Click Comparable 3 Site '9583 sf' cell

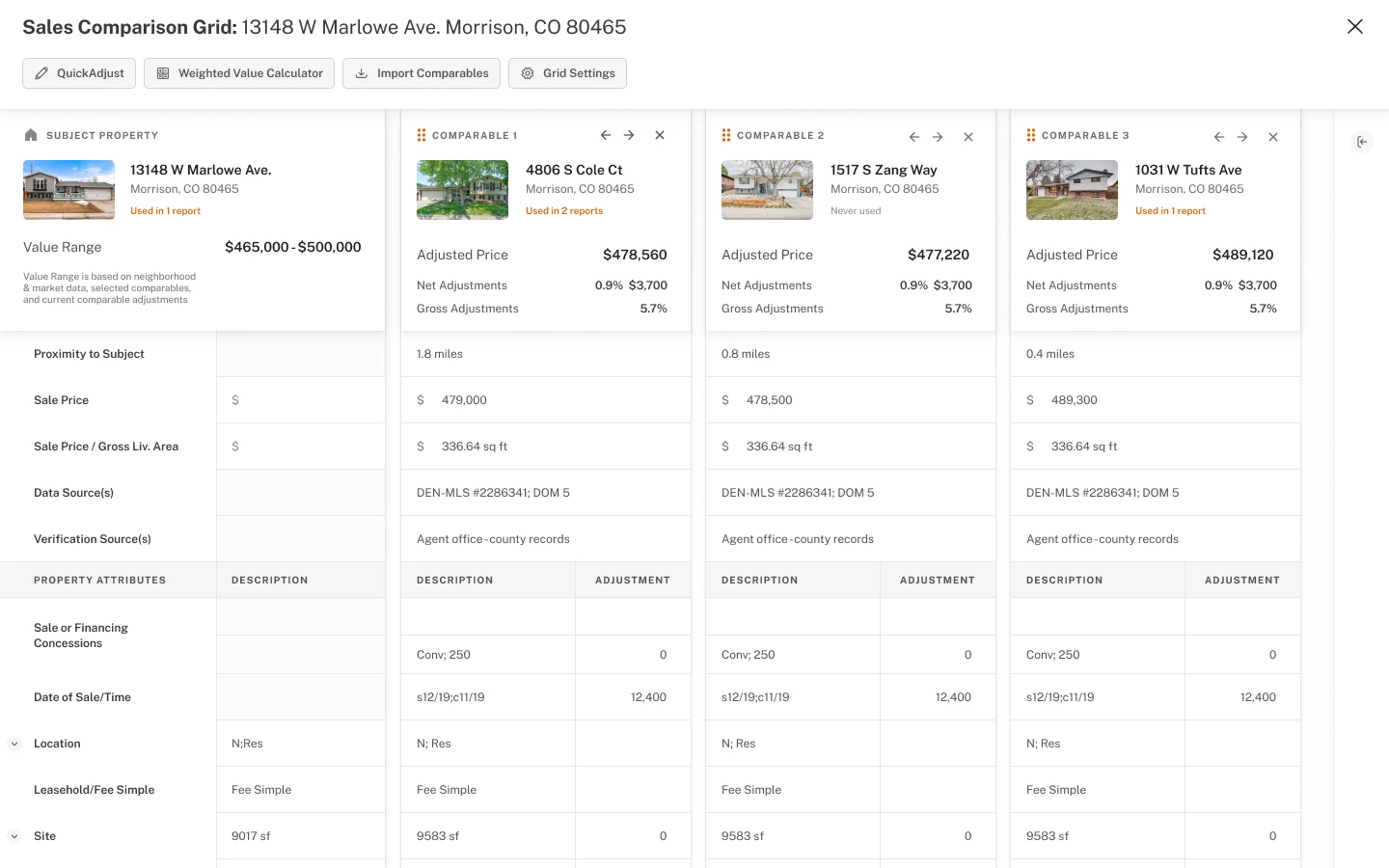point(1098,836)
